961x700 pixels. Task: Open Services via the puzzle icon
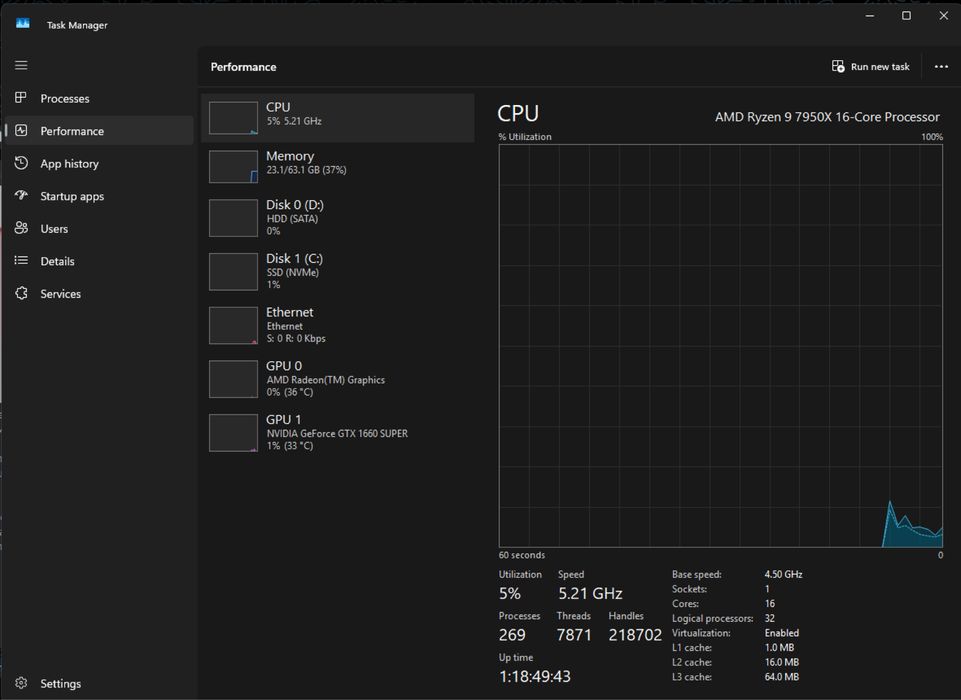tap(21, 294)
